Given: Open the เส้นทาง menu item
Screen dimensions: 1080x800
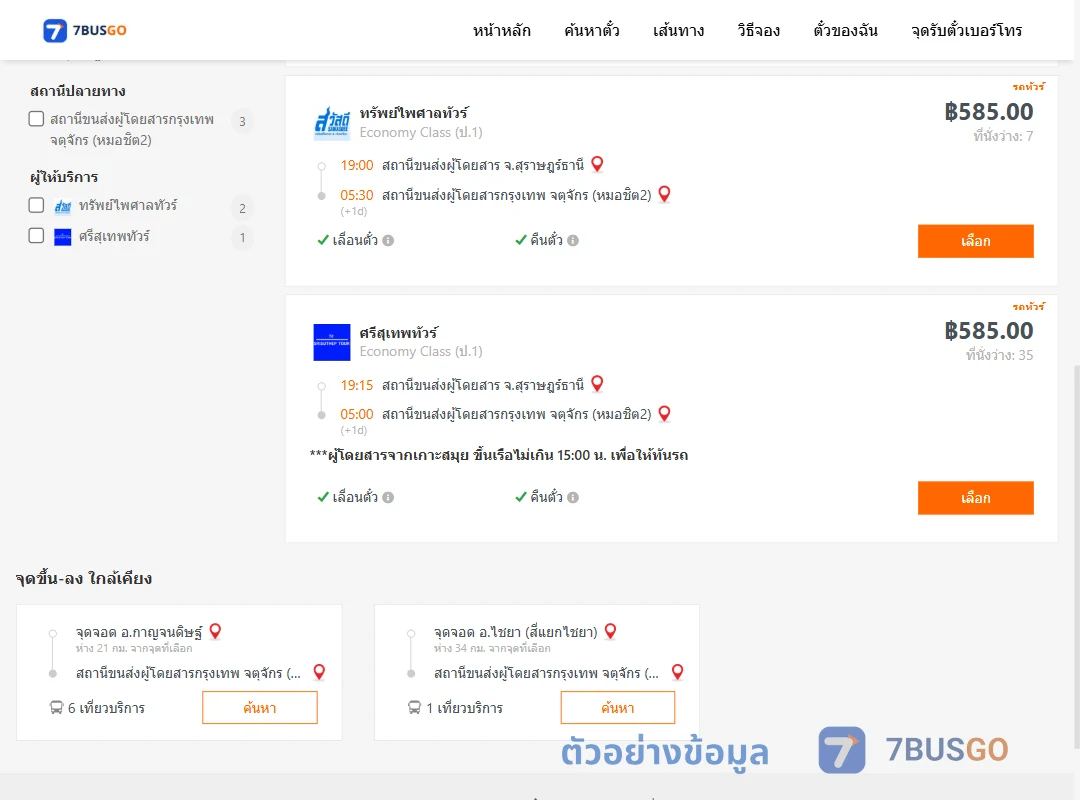Looking at the screenshot, I should tap(678, 30).
